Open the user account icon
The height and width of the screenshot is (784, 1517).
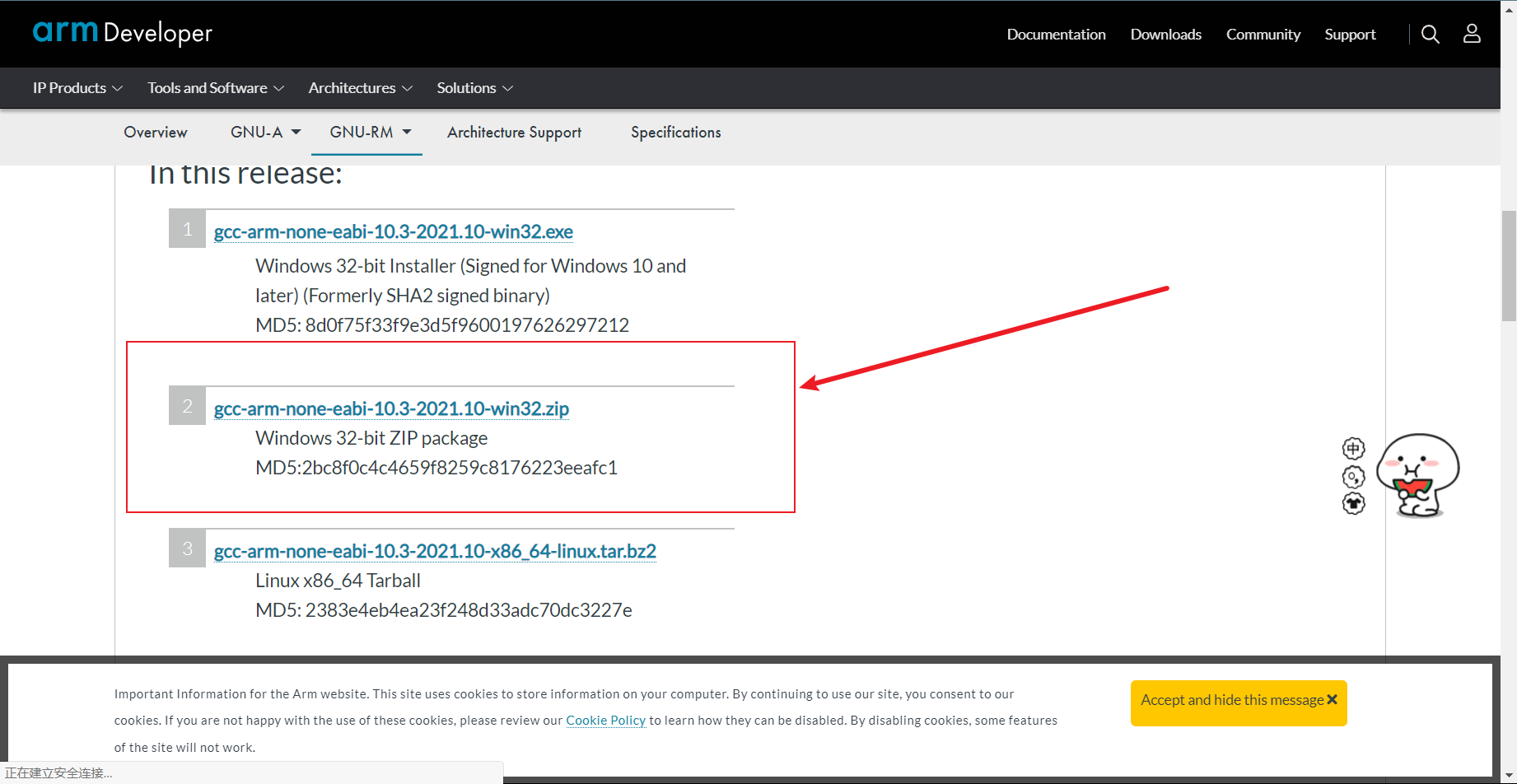pyautogui.click(x=1472, y=34)
